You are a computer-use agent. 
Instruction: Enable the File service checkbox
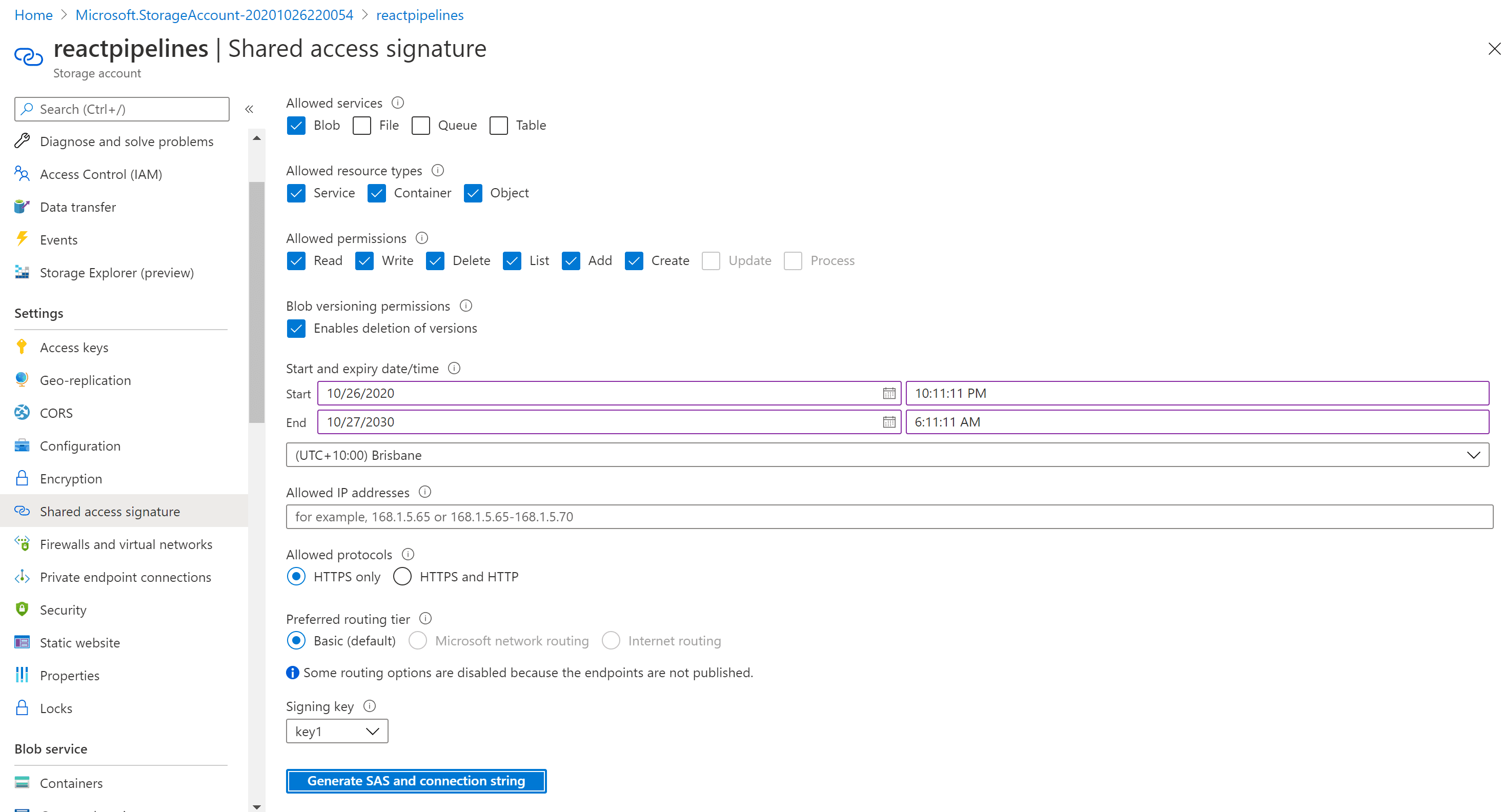362,126
